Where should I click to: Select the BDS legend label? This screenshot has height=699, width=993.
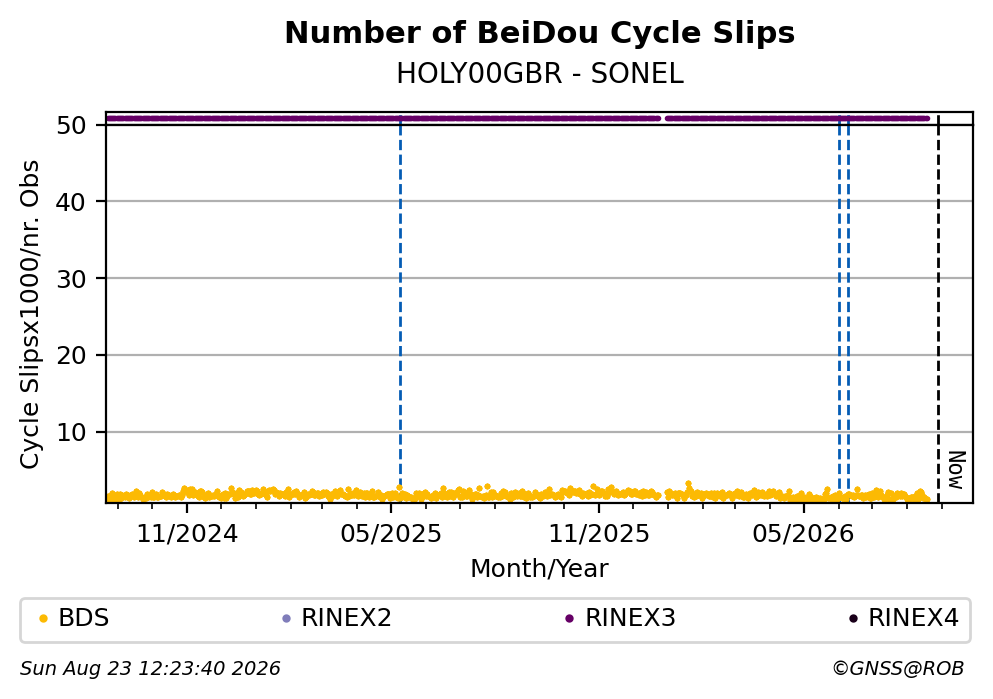(84, 618)
